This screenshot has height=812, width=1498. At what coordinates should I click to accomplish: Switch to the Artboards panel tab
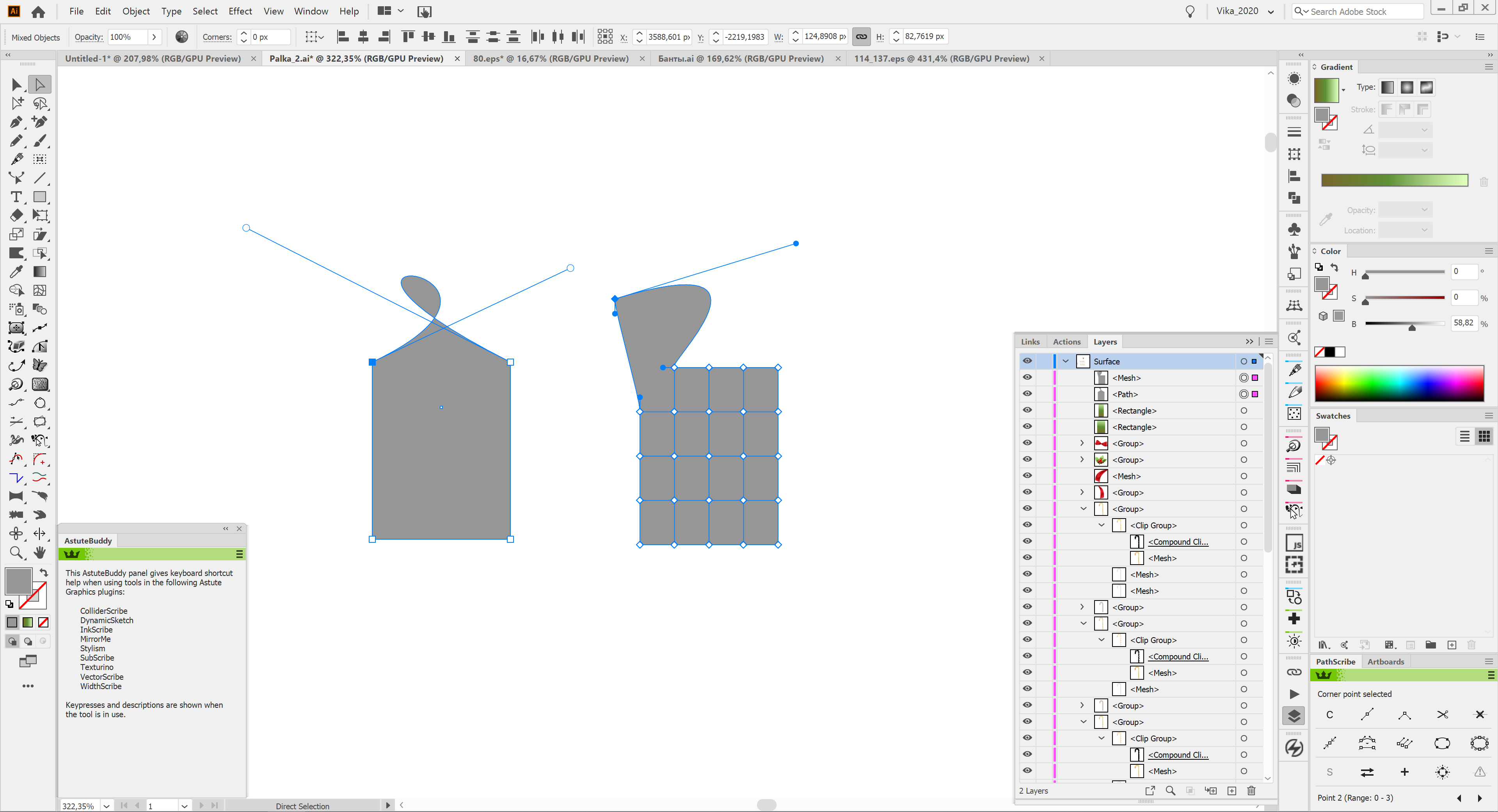point(1386,661)
